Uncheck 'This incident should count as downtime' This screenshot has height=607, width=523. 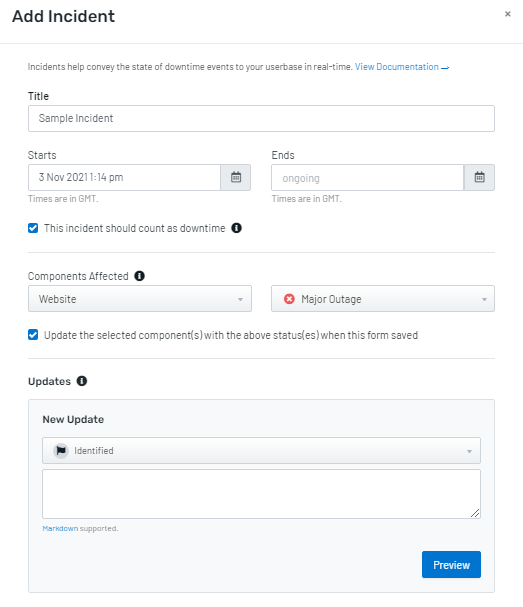pyautogui.click(x=33, y=228)
